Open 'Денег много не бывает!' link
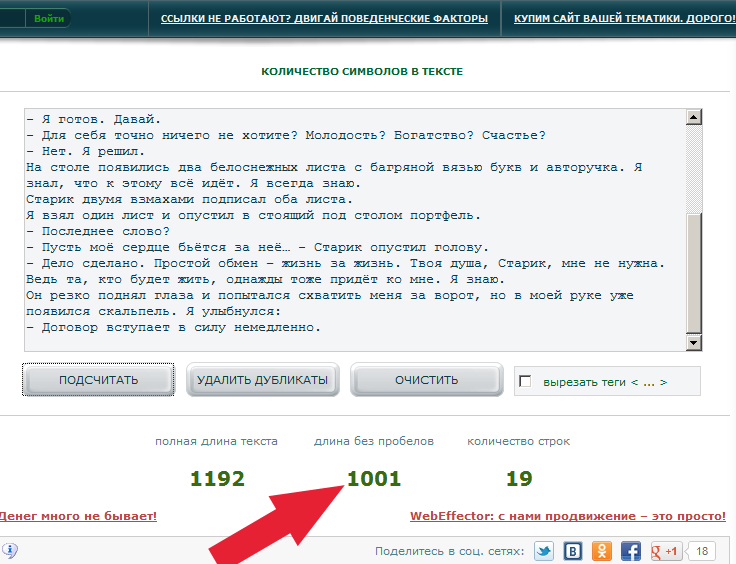 (78, 516)
